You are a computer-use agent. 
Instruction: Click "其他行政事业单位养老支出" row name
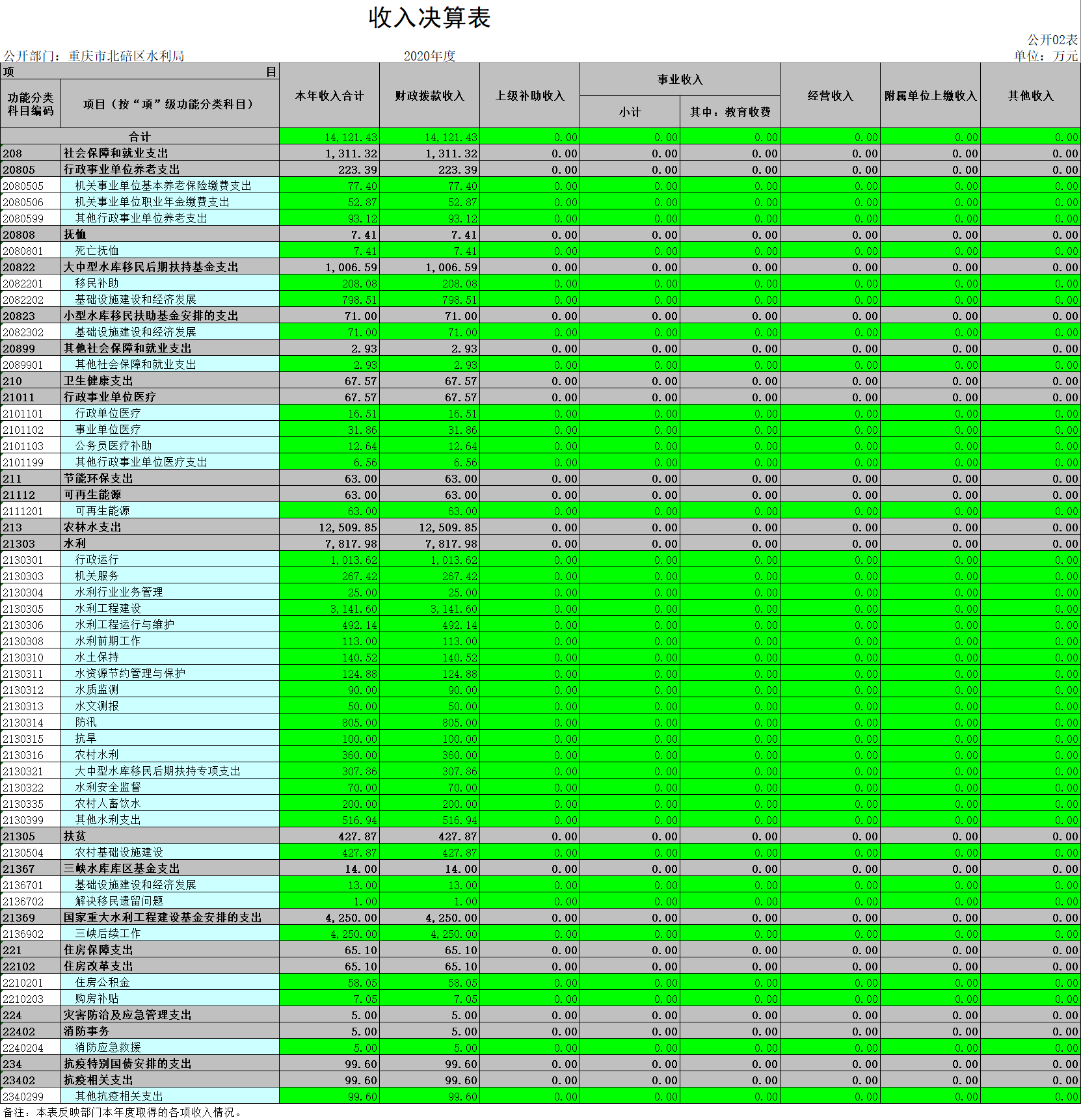click(141, 218)
